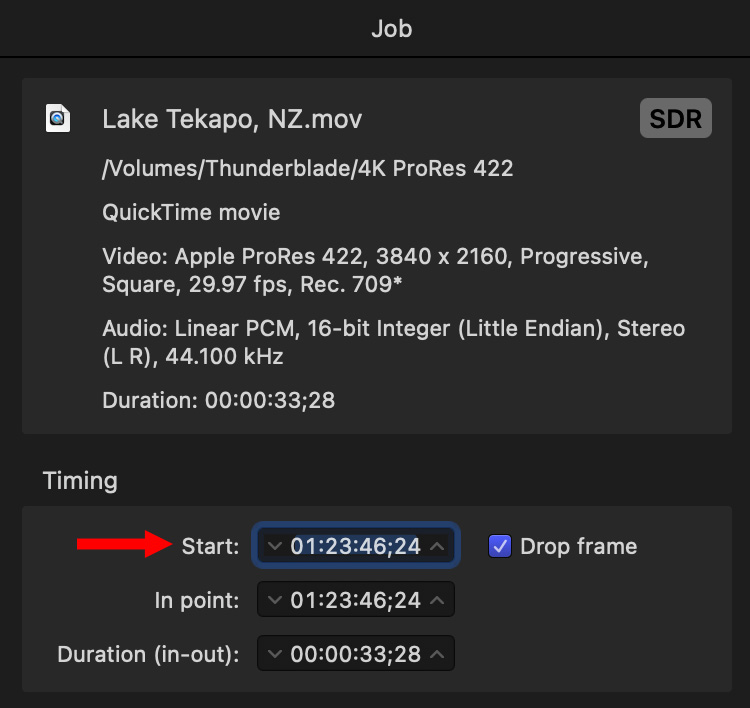
Task: Decrease the Start timecode with down arrow
Action: 276,547
